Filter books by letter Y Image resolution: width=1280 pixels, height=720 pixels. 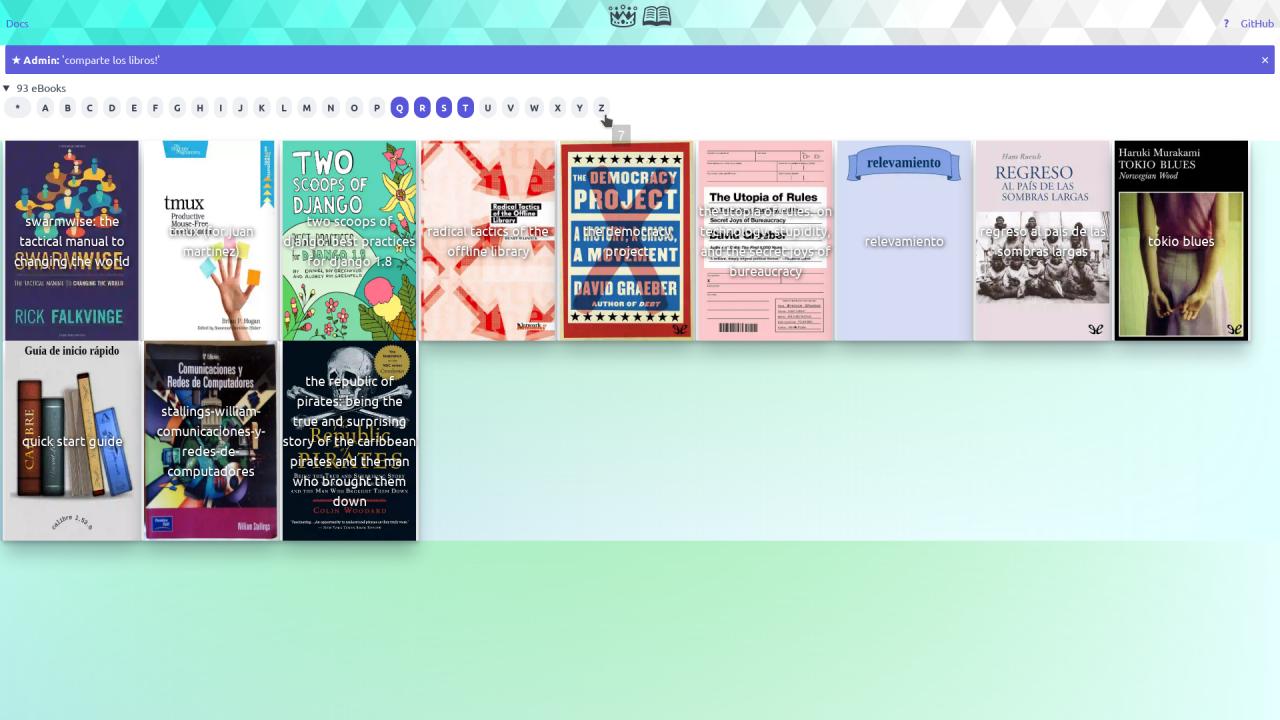pyautogui.click(x=580, y=108)
